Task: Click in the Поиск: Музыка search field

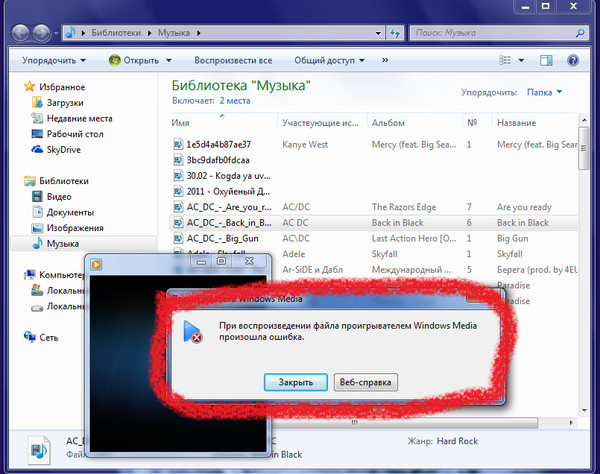Action: [494, 33]
